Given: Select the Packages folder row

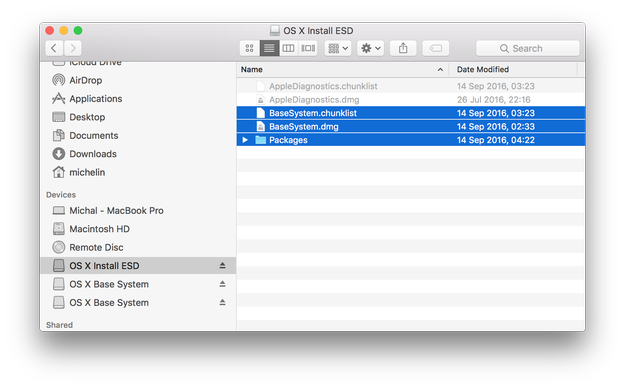Looking at the screenshot, I should tap(411, 140).
